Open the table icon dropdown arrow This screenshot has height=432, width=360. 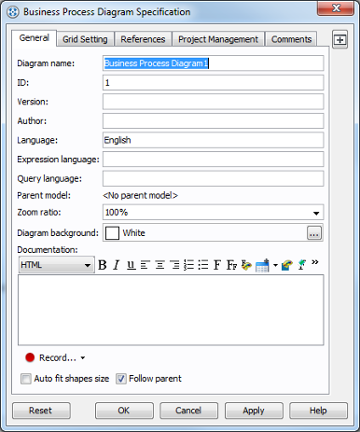[275, 266]
